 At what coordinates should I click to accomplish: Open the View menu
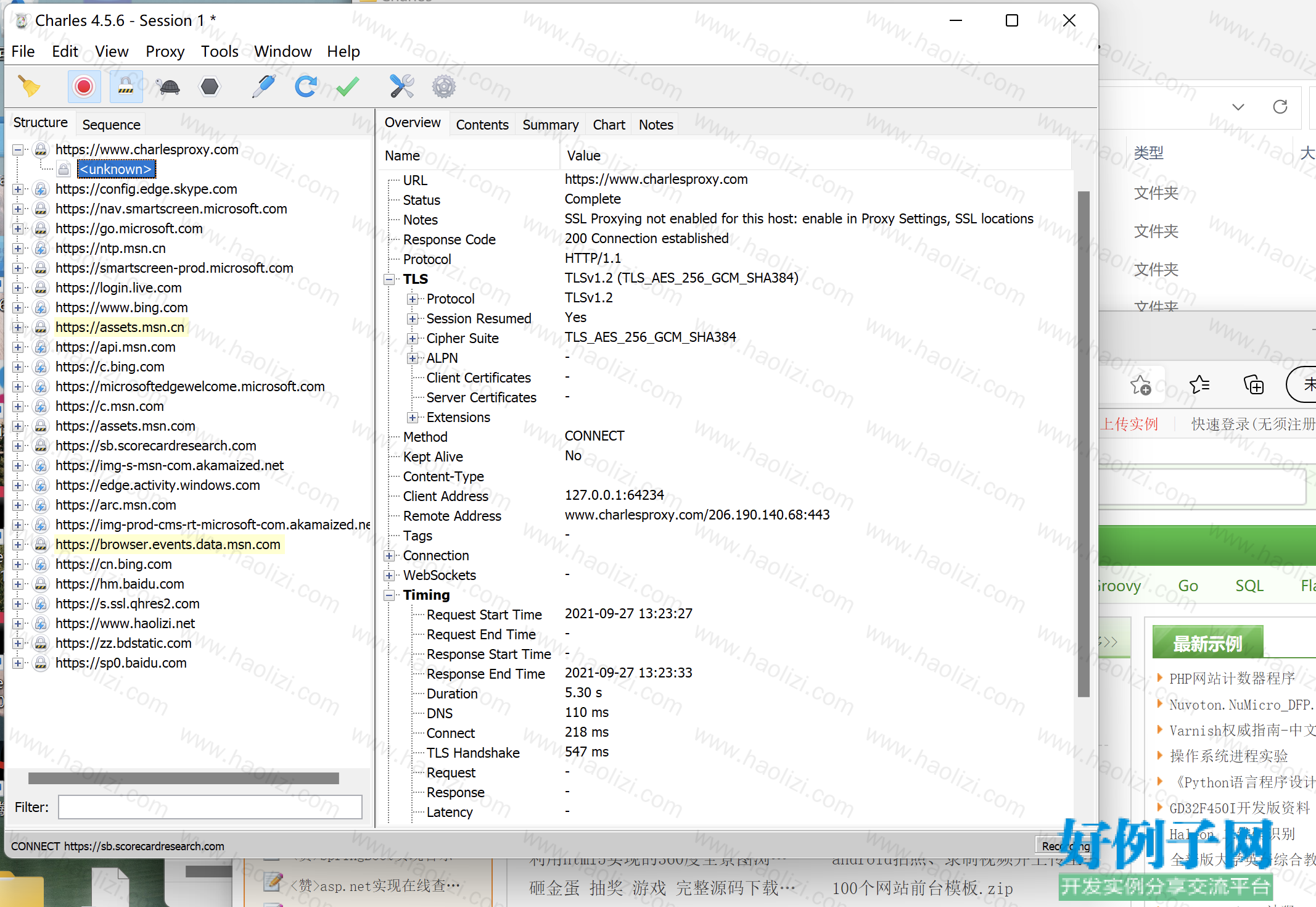click(x=112, y=51)
